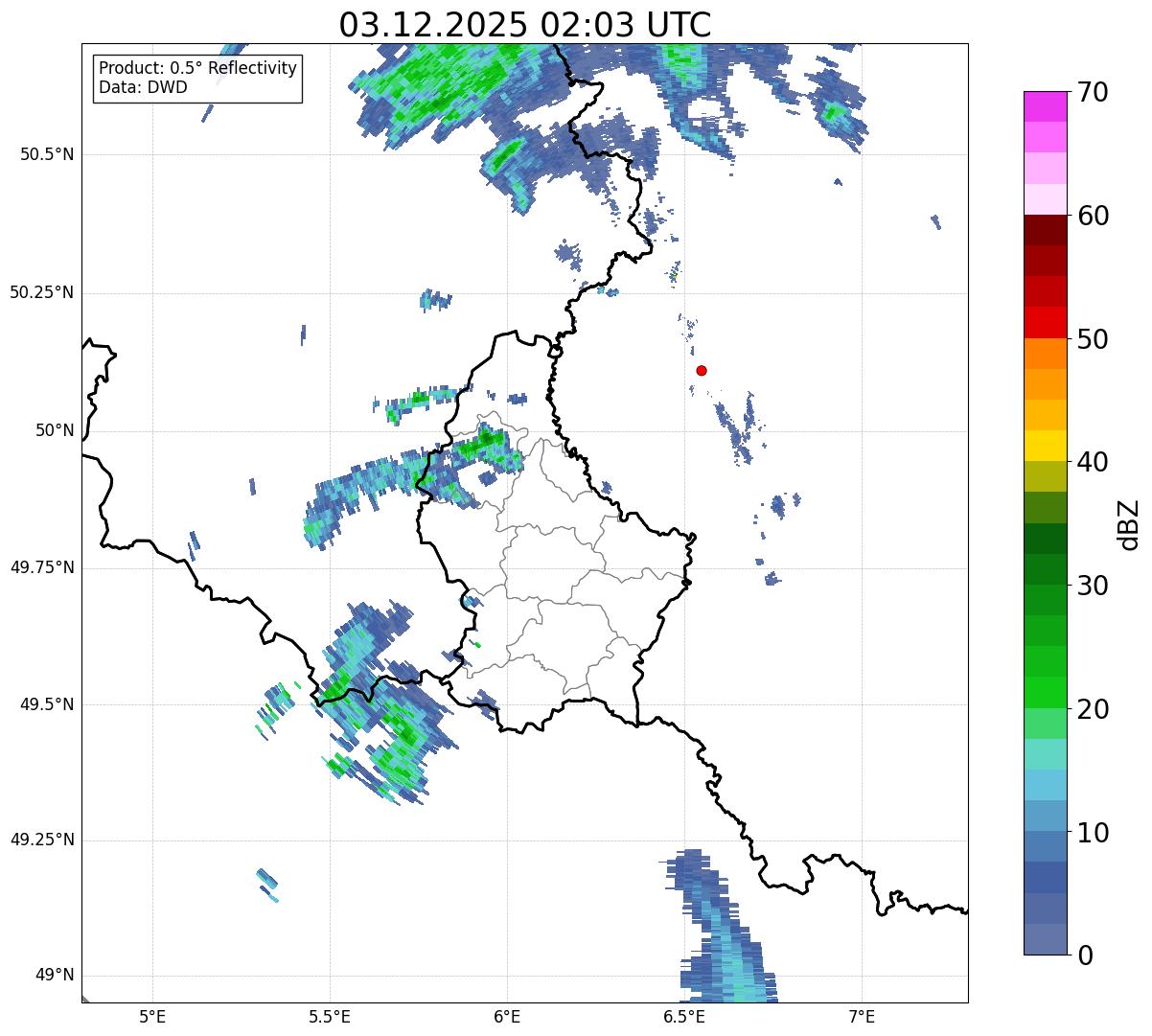1152x1036 pixels.
Task: Click the 50.25°N latitude label
Action: point(42,292)
